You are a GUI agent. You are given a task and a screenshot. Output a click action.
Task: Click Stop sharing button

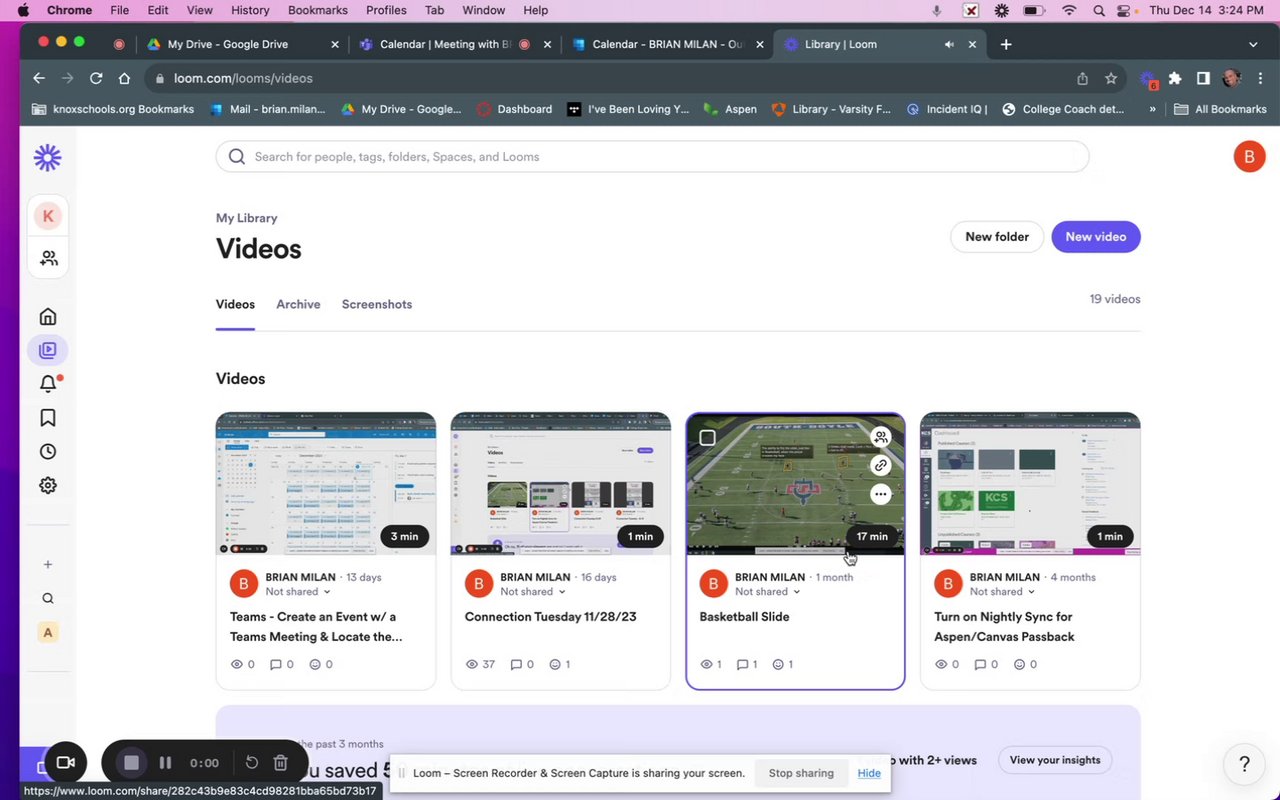(x=801, y=773)
